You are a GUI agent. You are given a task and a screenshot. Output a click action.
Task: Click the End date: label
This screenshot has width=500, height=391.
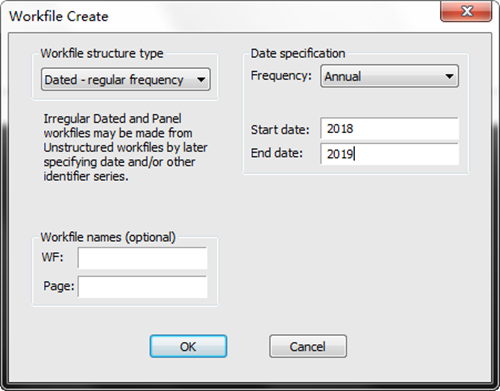pyautogui.click(x=277, y=153)
